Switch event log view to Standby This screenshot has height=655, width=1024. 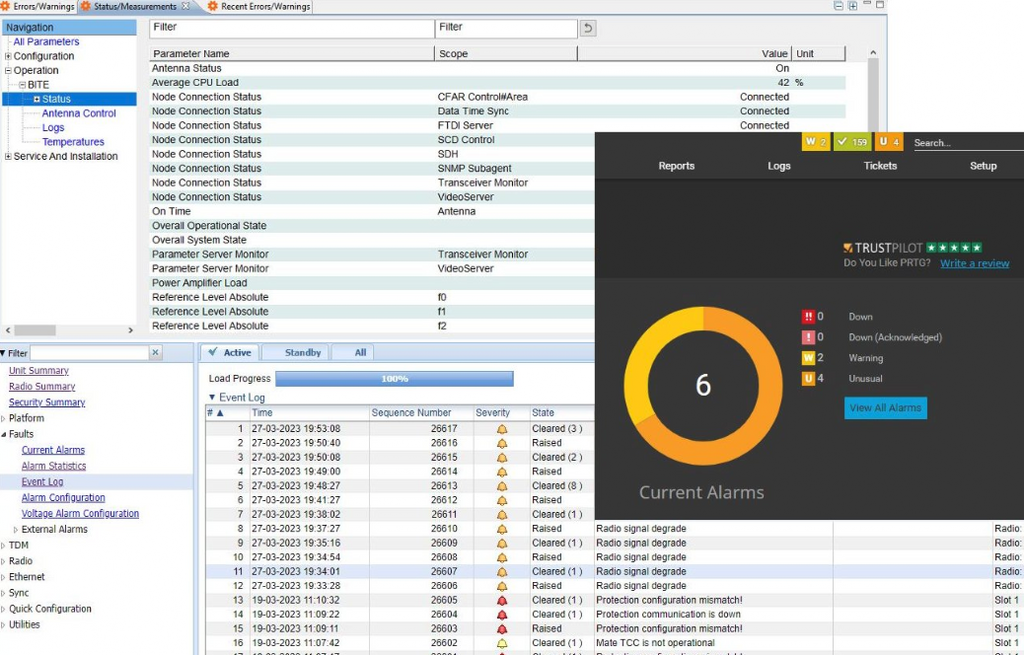click(x=302, y=352)
